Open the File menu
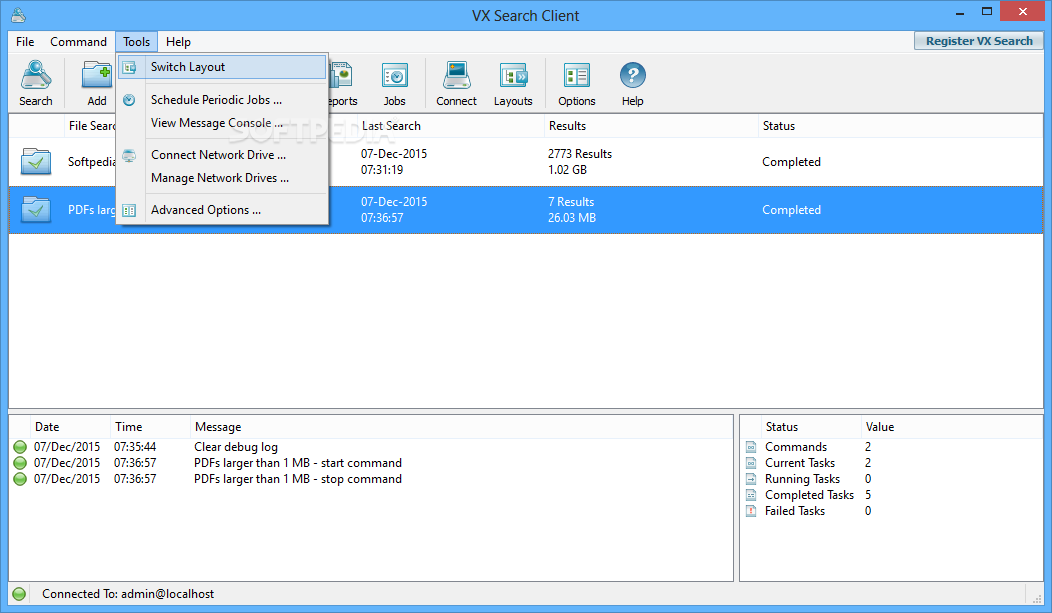This screenshot has height=613, width=1052. coord(25,42)
